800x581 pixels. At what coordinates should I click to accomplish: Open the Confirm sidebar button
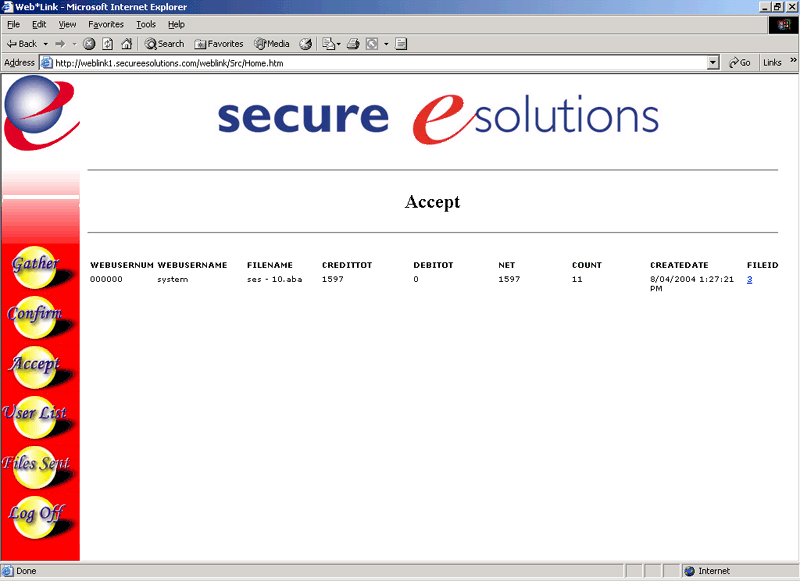point(36,317)
